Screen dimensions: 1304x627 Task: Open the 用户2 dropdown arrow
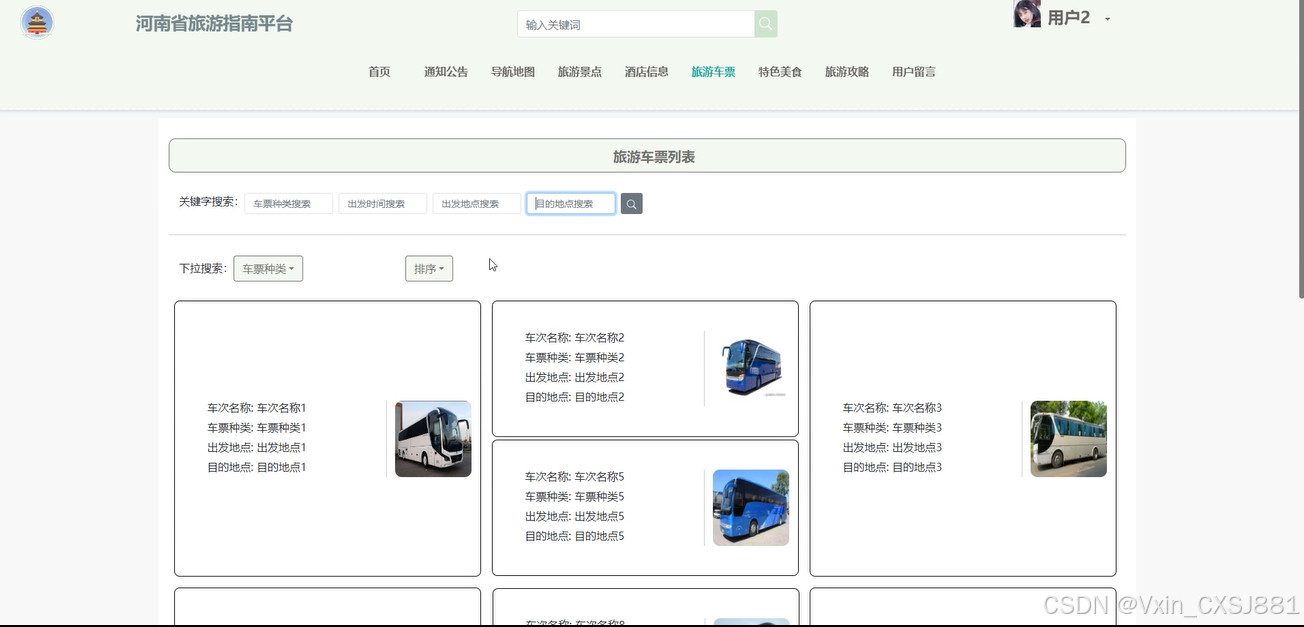coord(1107,19)
